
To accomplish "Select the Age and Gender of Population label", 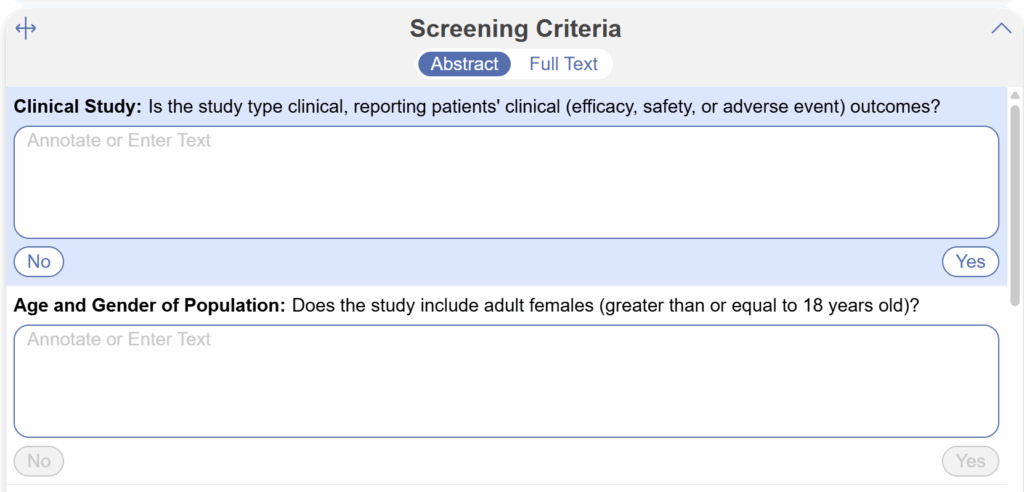I will click(x=150, y=306).
